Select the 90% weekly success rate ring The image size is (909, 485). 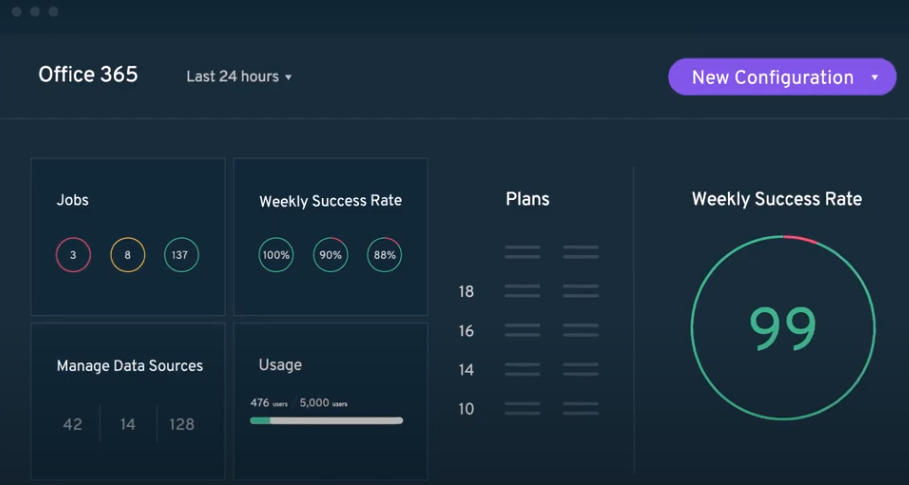click(x=331, y=255)
